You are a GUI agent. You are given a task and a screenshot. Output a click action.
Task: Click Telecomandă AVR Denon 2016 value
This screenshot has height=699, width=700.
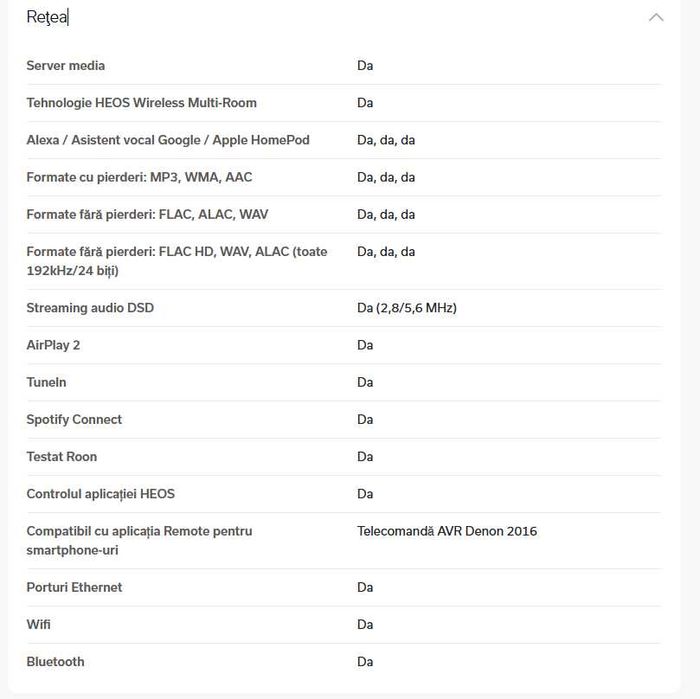point(446,531)
